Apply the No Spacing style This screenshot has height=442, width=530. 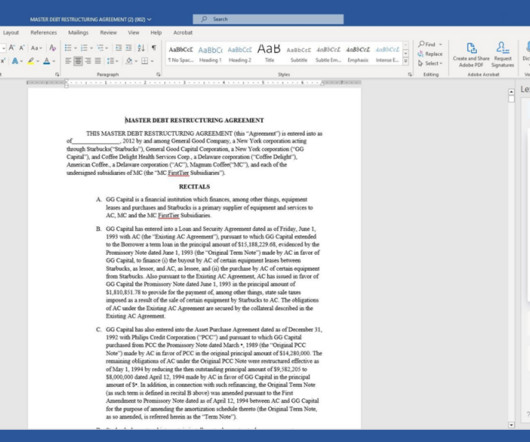(181, 54)
